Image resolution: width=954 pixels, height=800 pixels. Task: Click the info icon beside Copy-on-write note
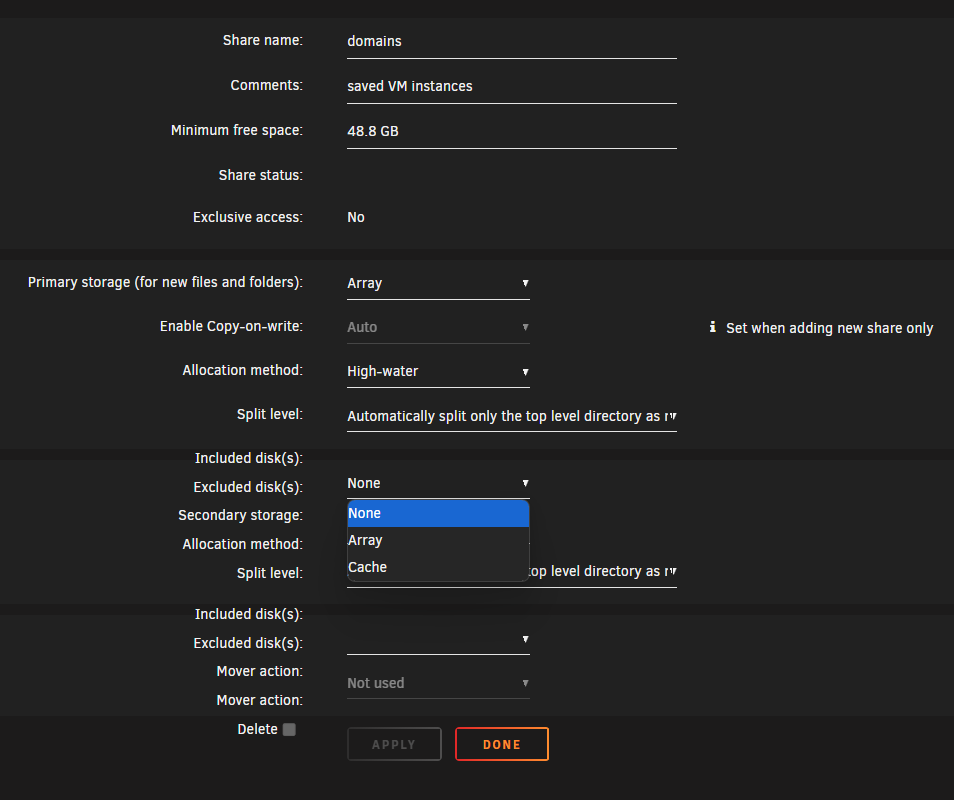coord(712,327)
